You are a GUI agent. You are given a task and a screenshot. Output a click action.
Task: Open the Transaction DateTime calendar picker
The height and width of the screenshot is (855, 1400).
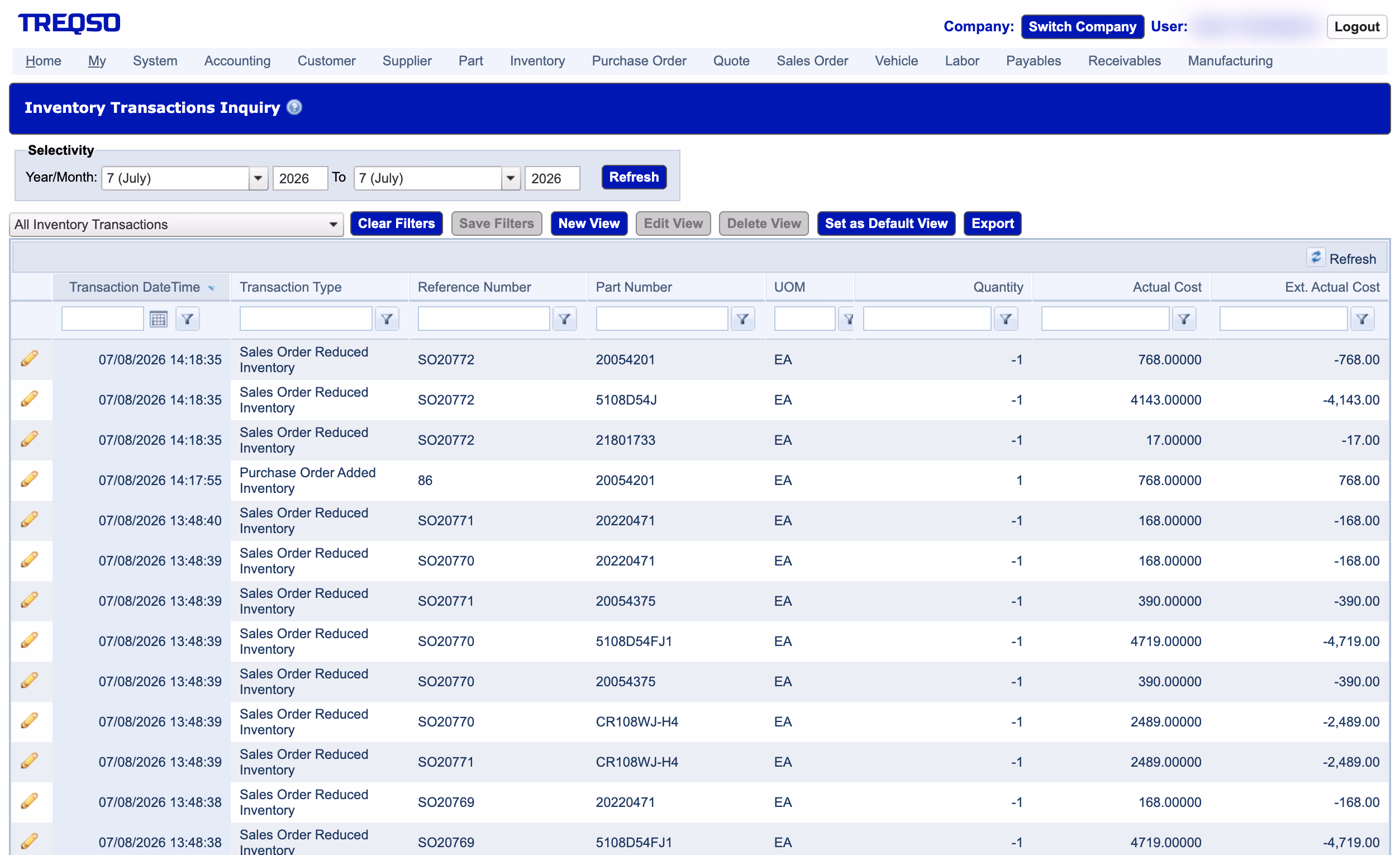tap(159, 319)
